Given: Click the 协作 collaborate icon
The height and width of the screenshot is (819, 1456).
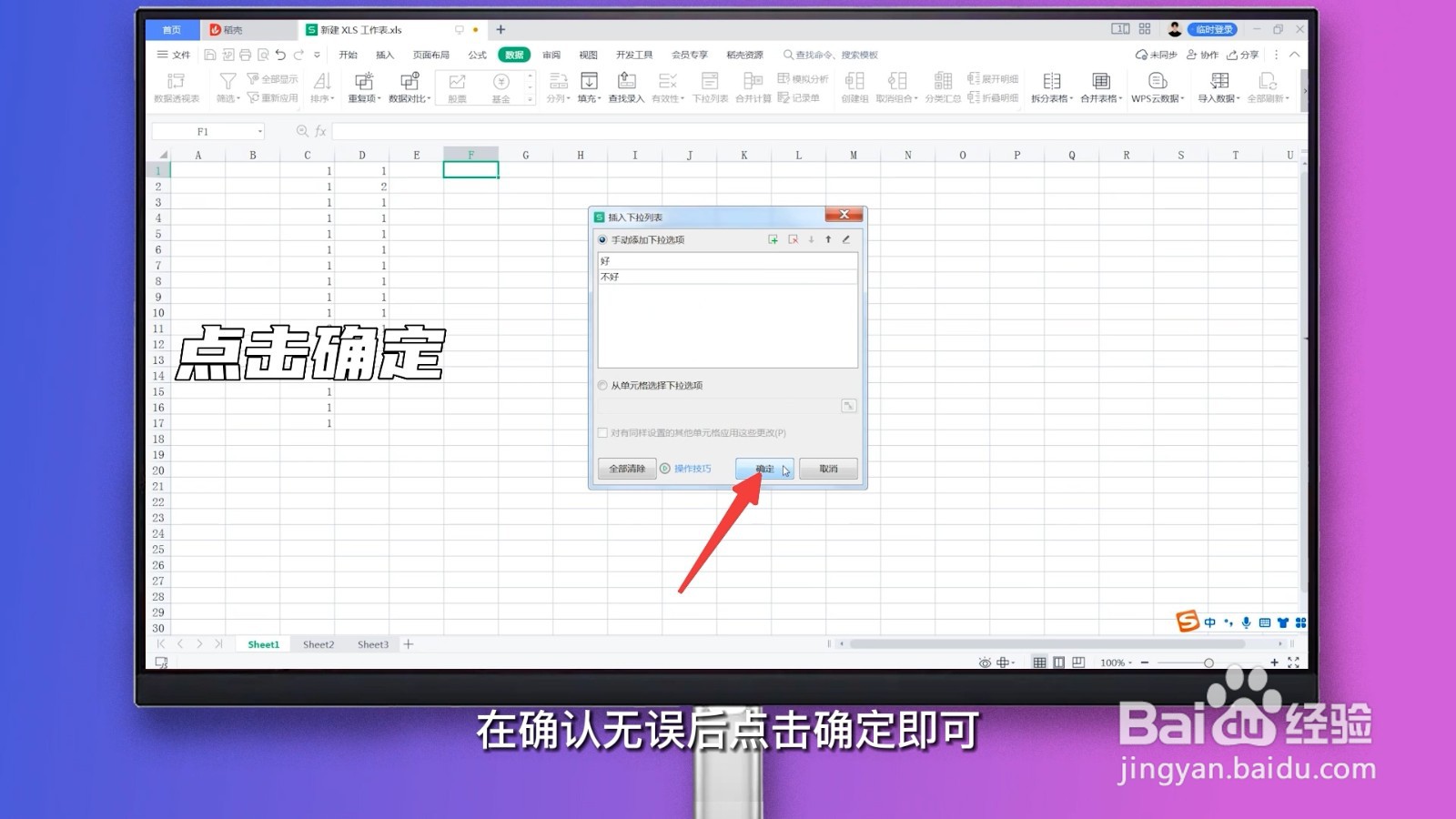Looking at the screenshot, I should click(1202, 55).
